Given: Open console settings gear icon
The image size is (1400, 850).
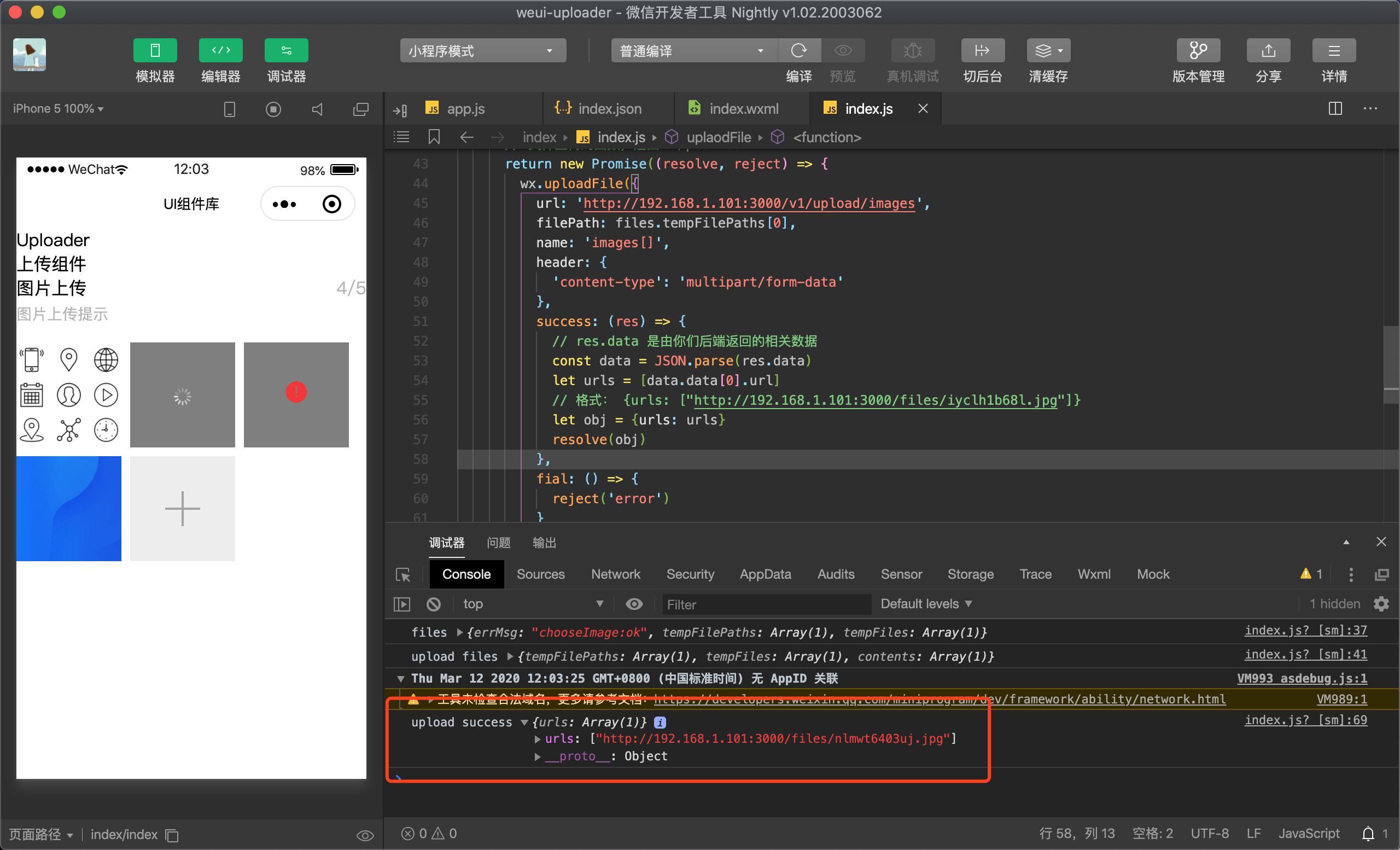Looking at the screenshot, I should [x=1381, y=604].
